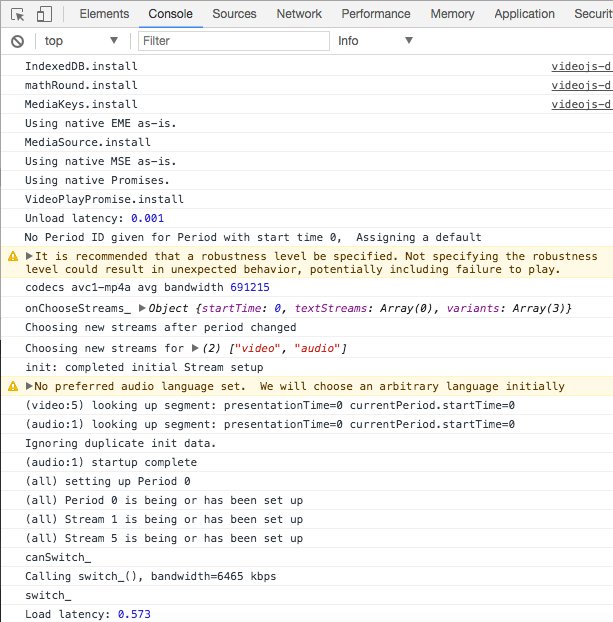This screenshot has width=613, height=622.
Task: Select 'Calling switch_(), bandwidth=6465 kbps' line
Action: (x=307, y=577)
